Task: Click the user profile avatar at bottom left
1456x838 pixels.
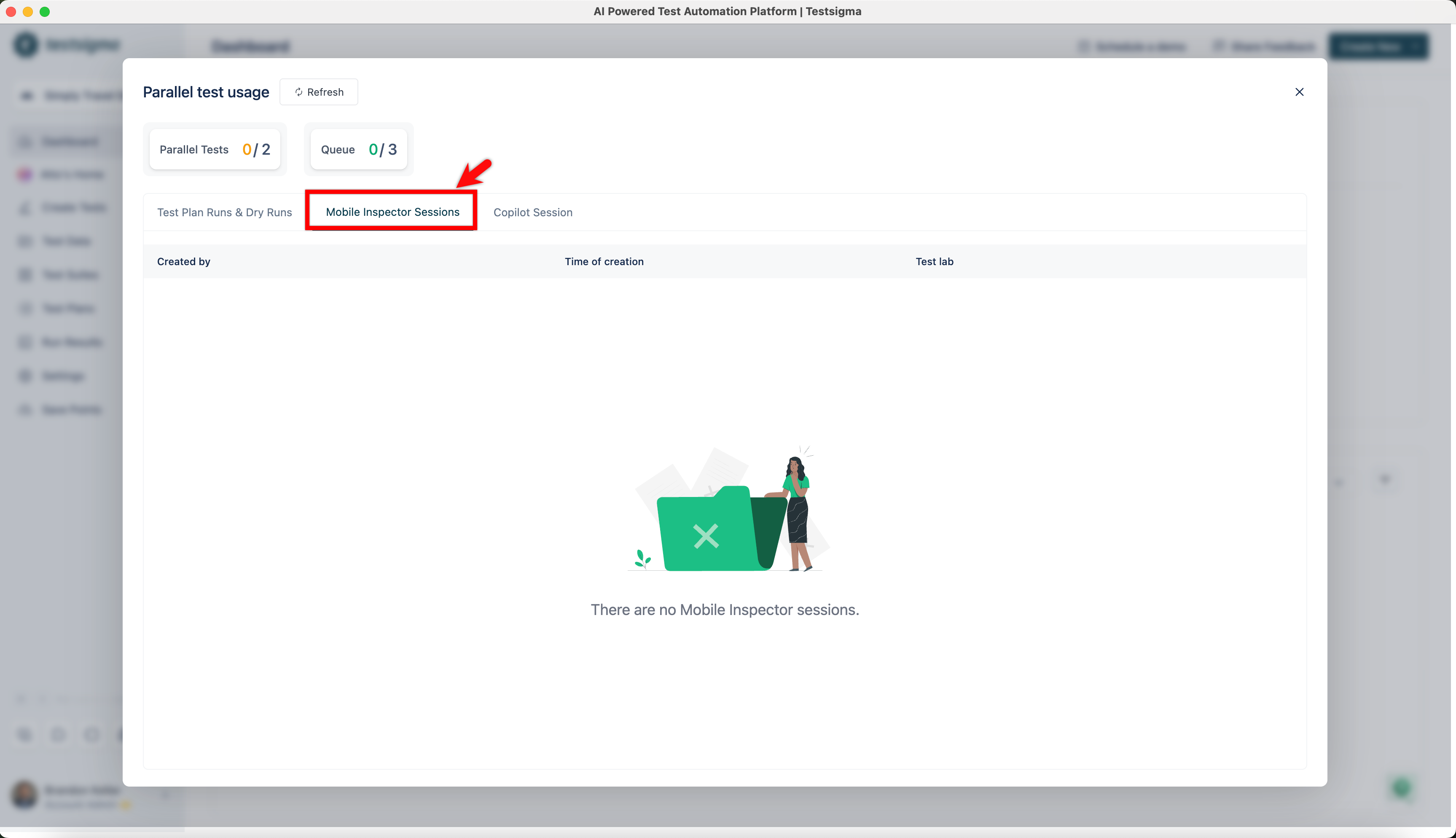Action: (x=24, y=795)
